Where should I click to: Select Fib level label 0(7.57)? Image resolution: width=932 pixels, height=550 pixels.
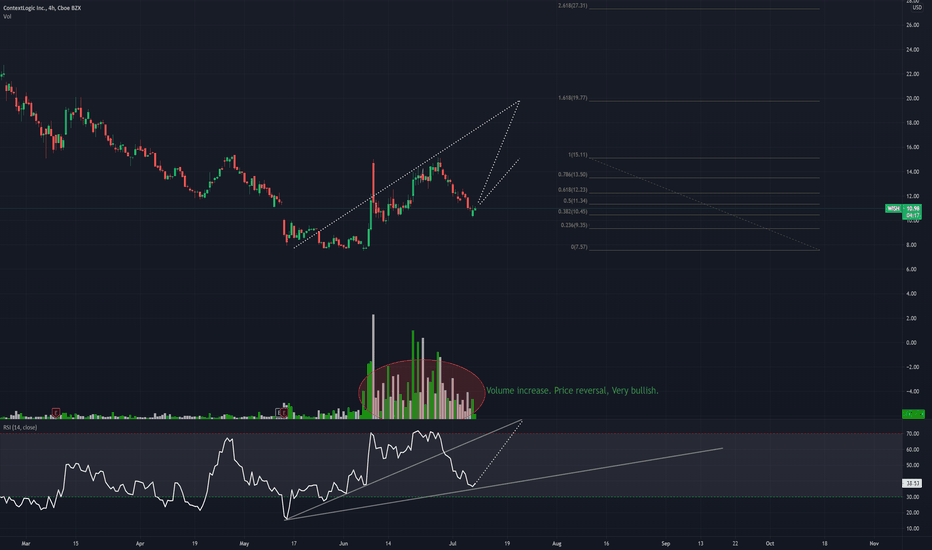point(579,247)
